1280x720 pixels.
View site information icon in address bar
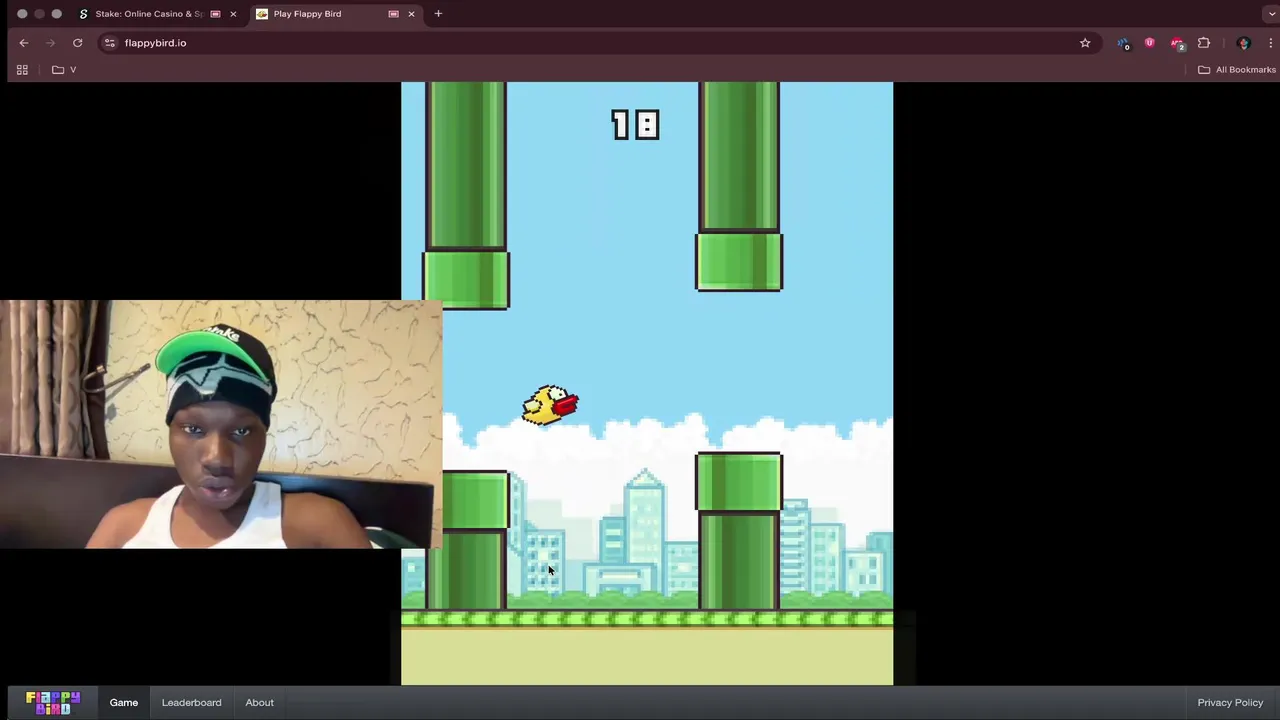click(110, 43)
